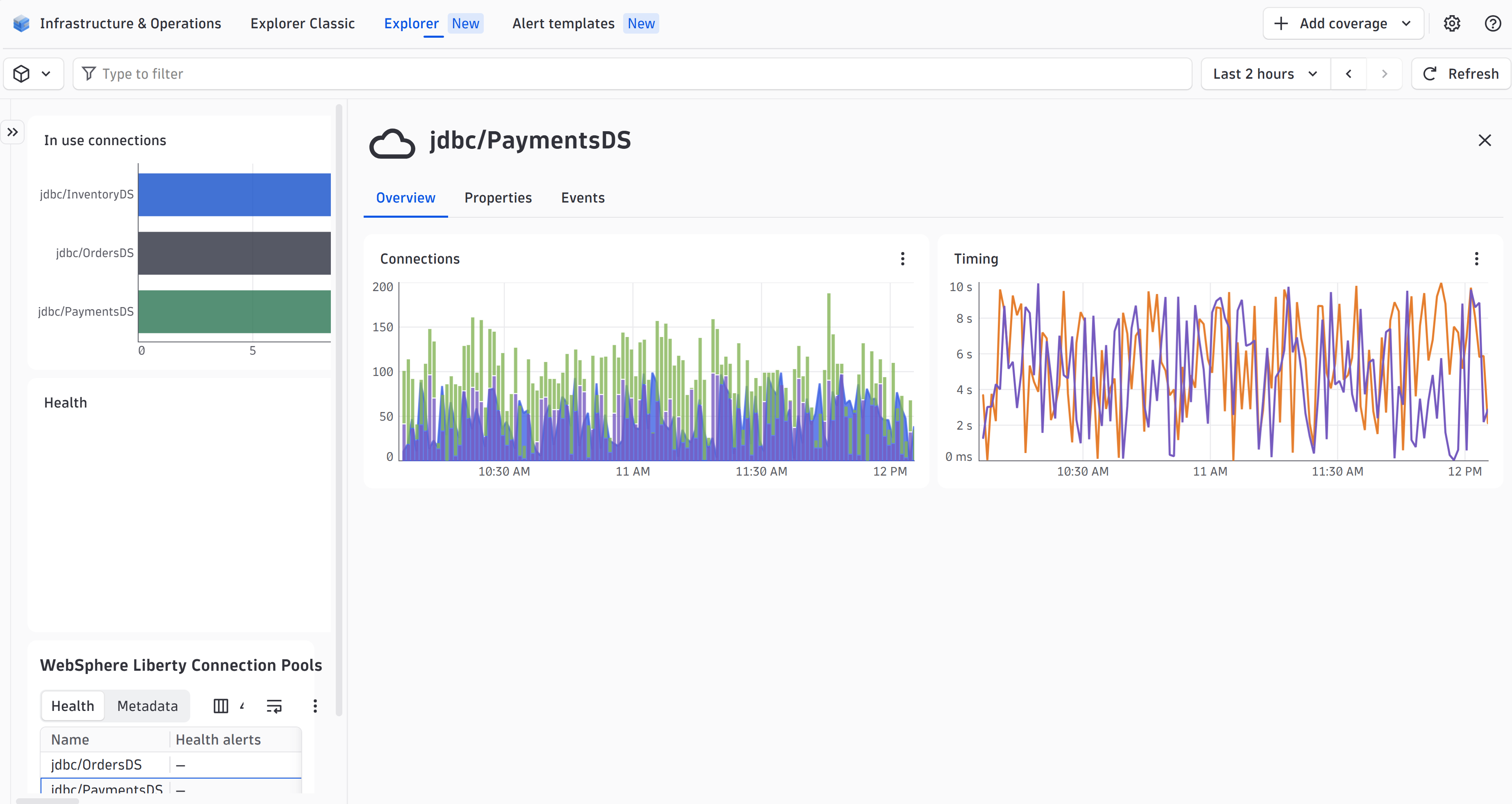Click the green jdbc/PaymentsDS bar
Viewport: 1512px width, 804px height.
coord(234,312)
